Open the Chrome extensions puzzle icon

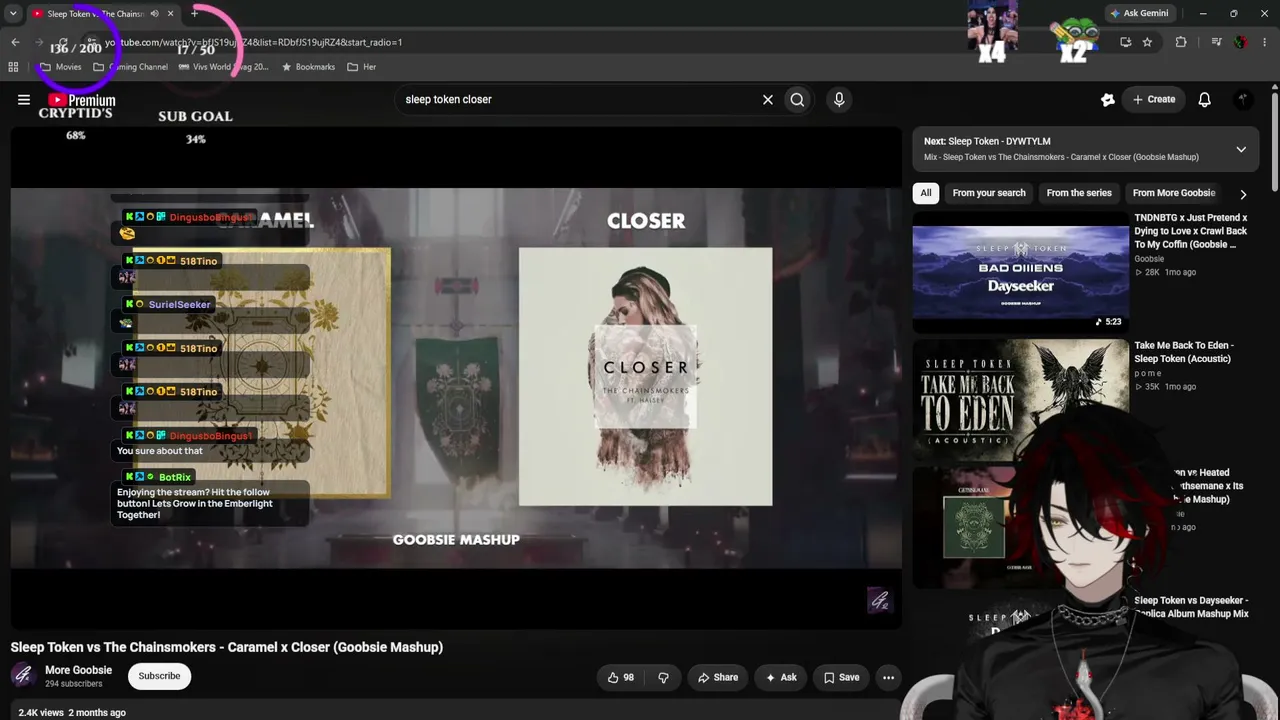(x=1181, y=42)
